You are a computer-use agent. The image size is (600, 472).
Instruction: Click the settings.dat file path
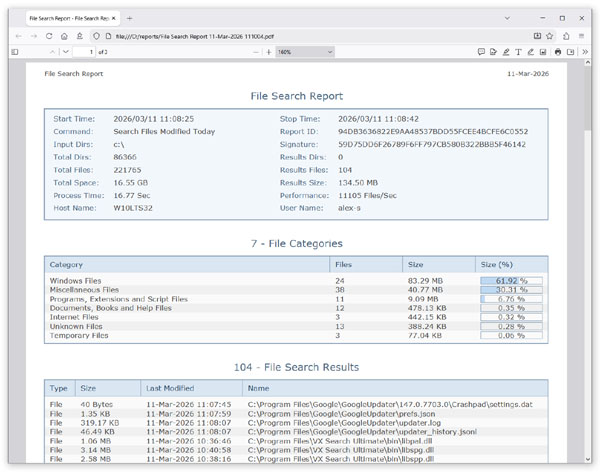[390, 405]
